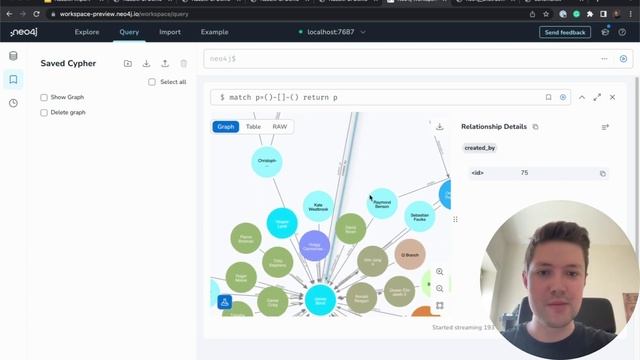
Task: Select the Graph result view
Action: (226, 127)
